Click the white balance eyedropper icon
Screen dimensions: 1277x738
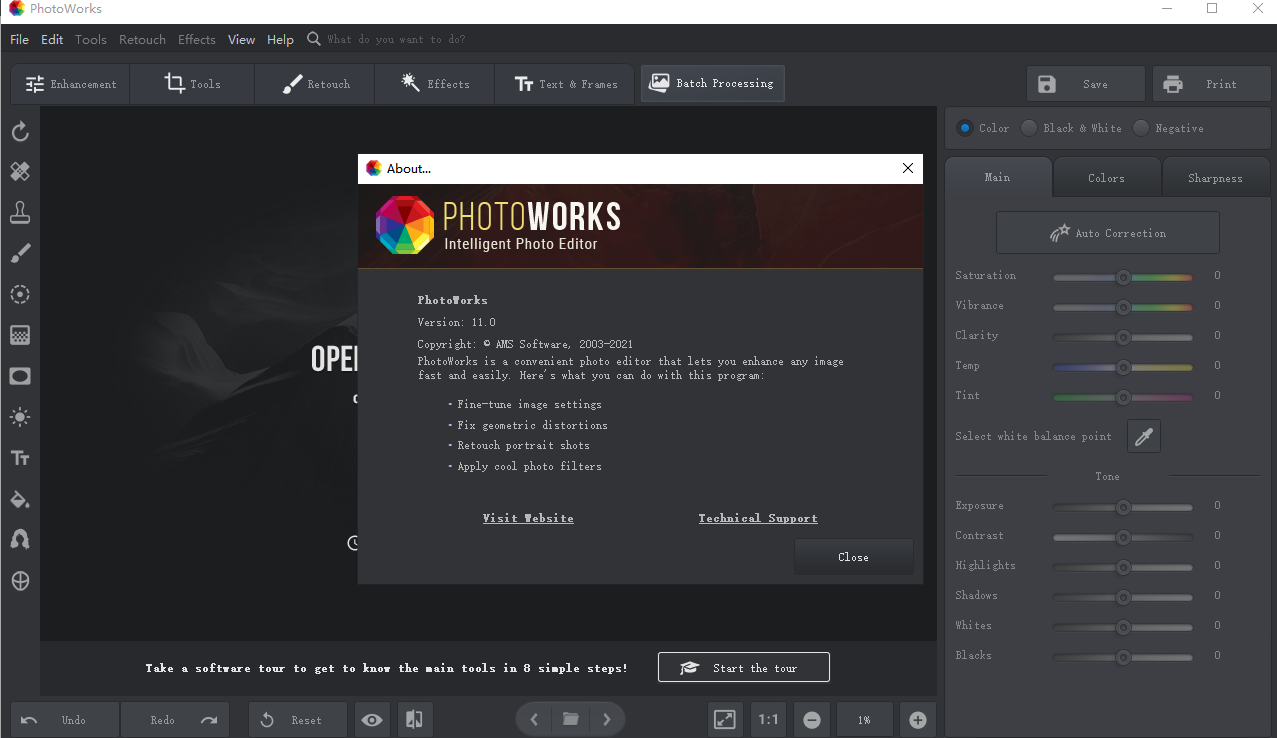pyautogui.click(x=1144, y=436)
